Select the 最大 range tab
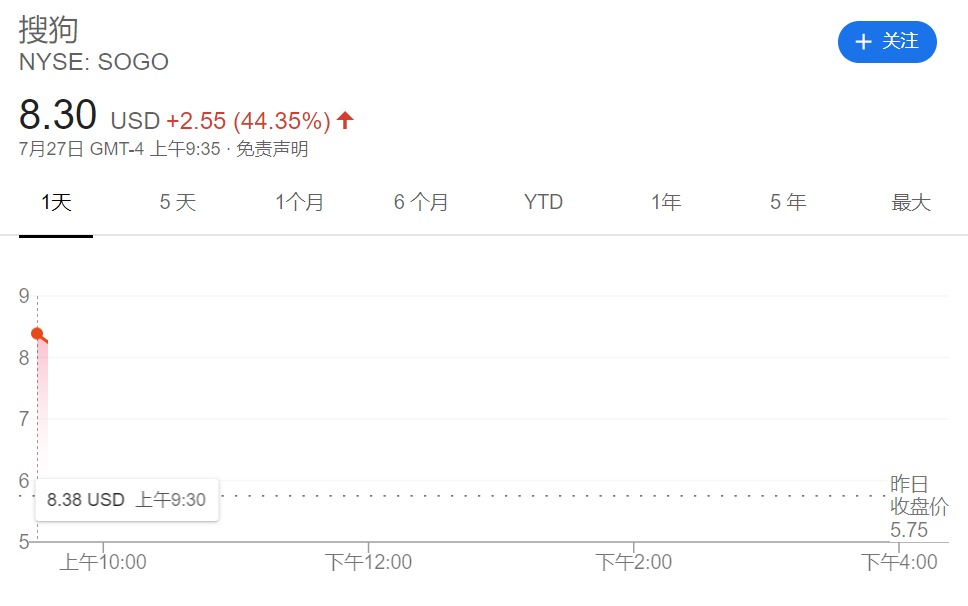 pyautogui.click(x=911, y=202)
